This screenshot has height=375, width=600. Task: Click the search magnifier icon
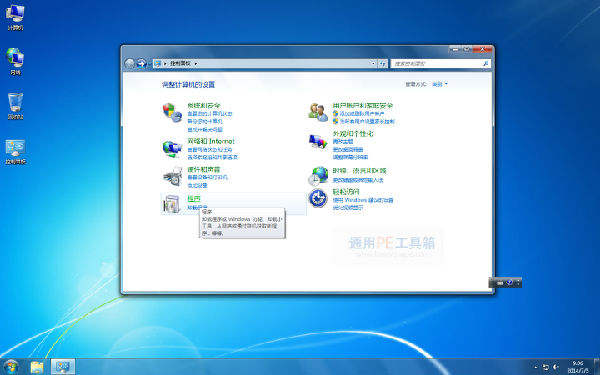point(485,64)
